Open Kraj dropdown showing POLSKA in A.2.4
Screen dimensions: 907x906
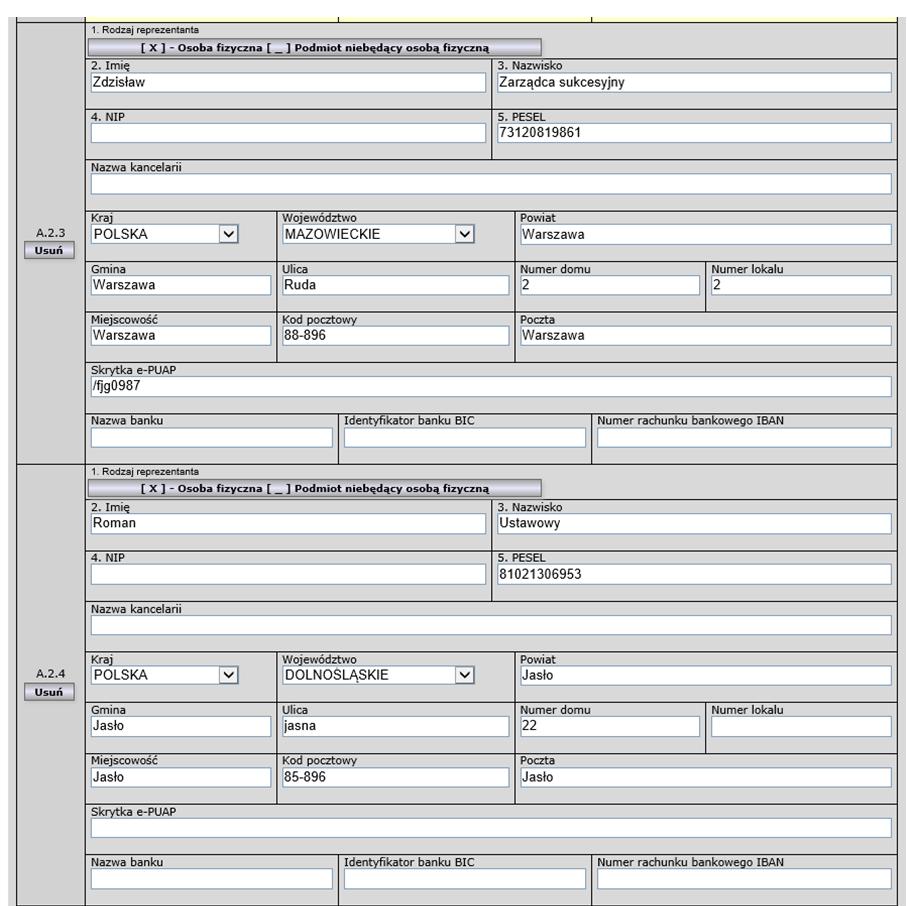(x=165, y=675)
